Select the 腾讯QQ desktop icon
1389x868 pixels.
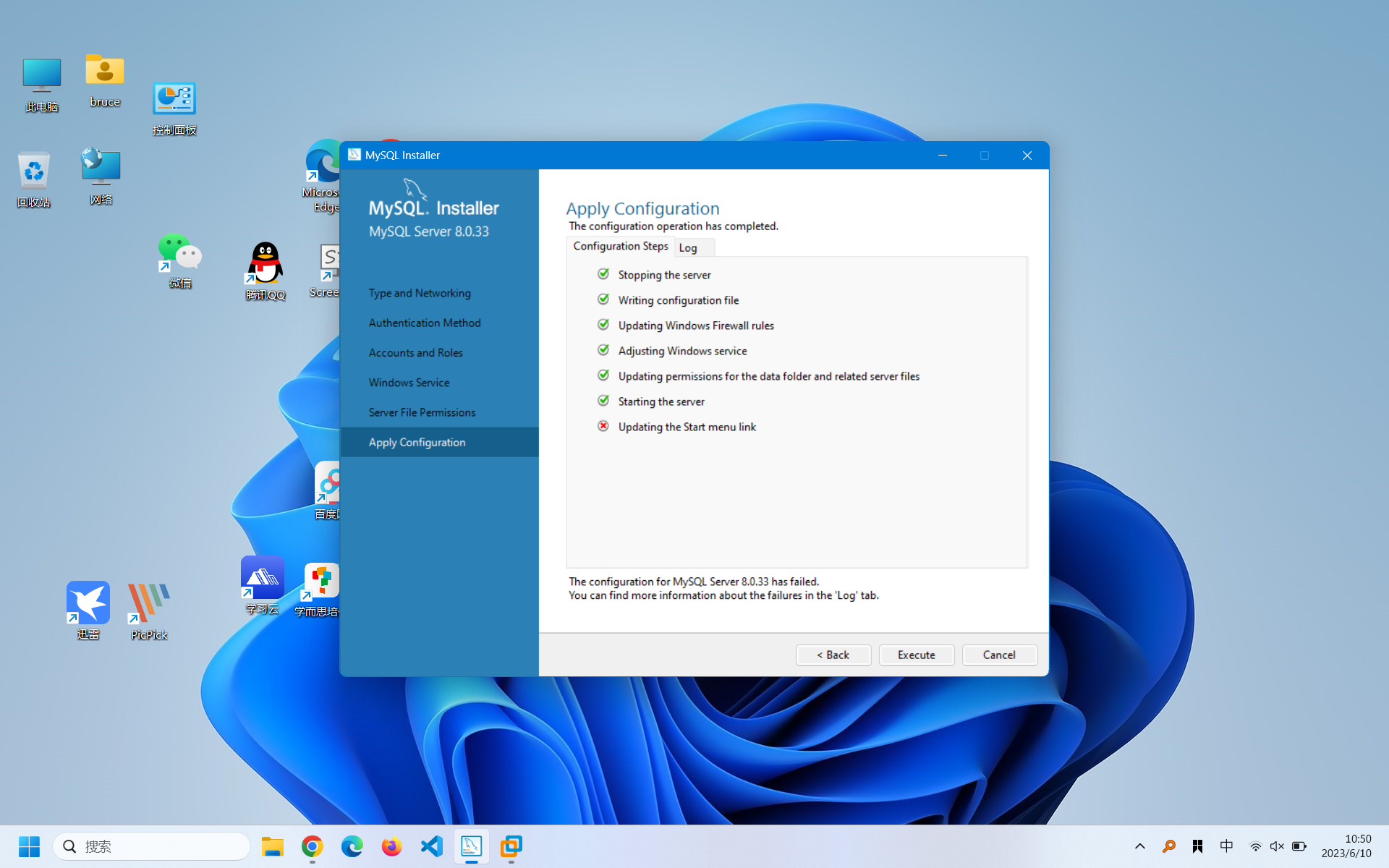[266, 271]
